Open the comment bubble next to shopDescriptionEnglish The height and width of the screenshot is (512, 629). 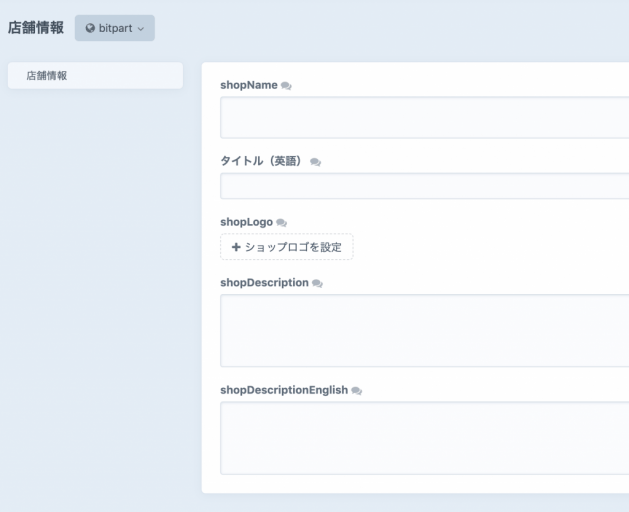coord(356,390)
